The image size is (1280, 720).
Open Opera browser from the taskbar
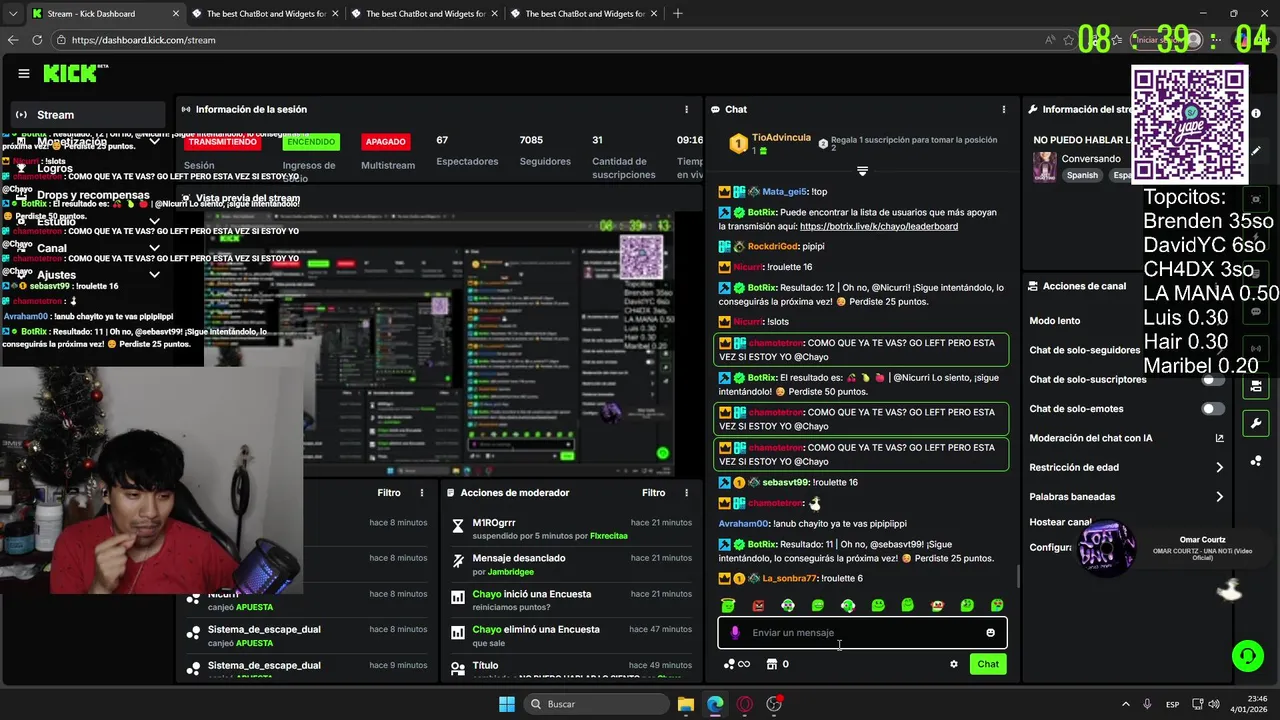(x=744, y=704)
